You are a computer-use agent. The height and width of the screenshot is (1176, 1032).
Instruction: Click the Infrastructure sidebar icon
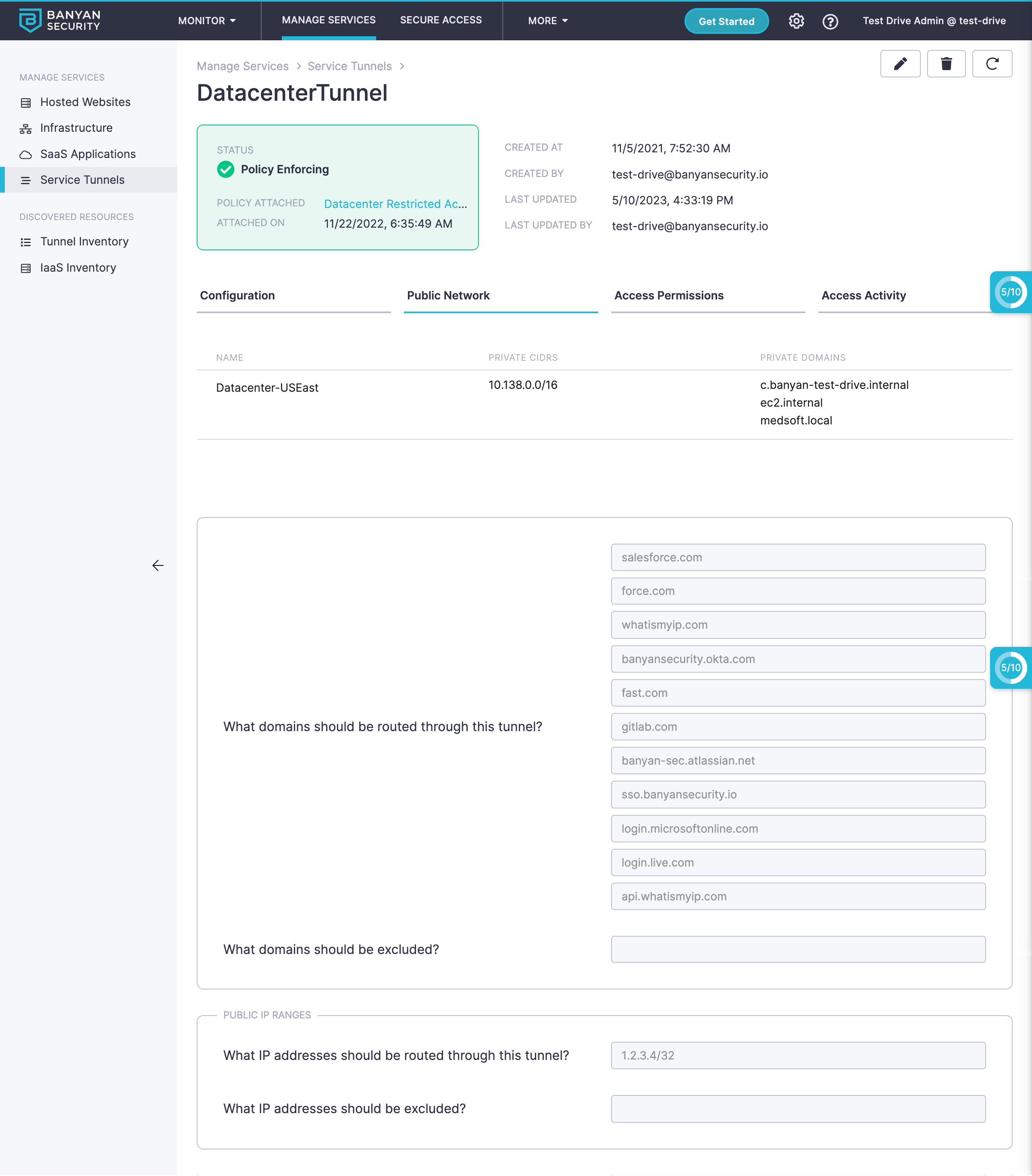[25, 128]
